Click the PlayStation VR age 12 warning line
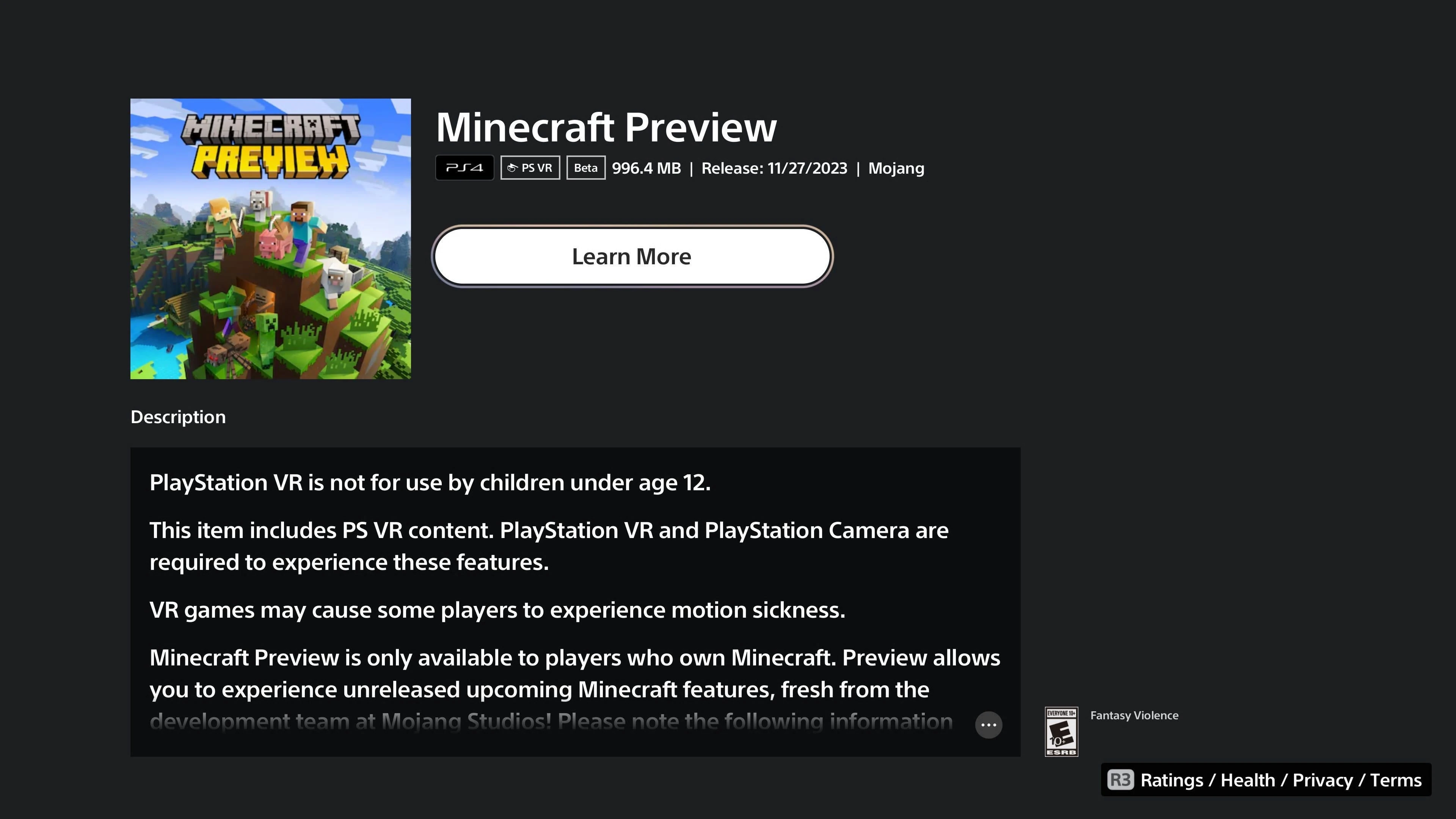Screen dimensions: 1456x819 (430, 483)
